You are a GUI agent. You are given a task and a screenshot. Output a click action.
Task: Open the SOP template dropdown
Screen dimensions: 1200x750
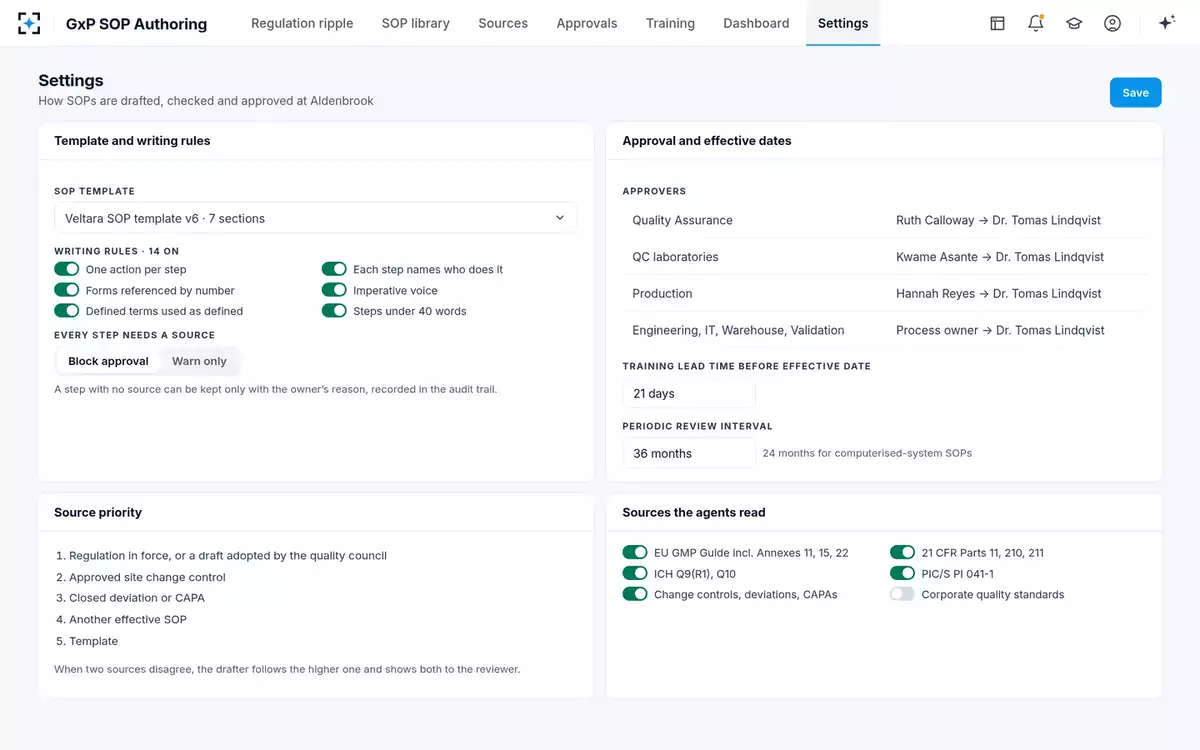click(x=316, y=218)
